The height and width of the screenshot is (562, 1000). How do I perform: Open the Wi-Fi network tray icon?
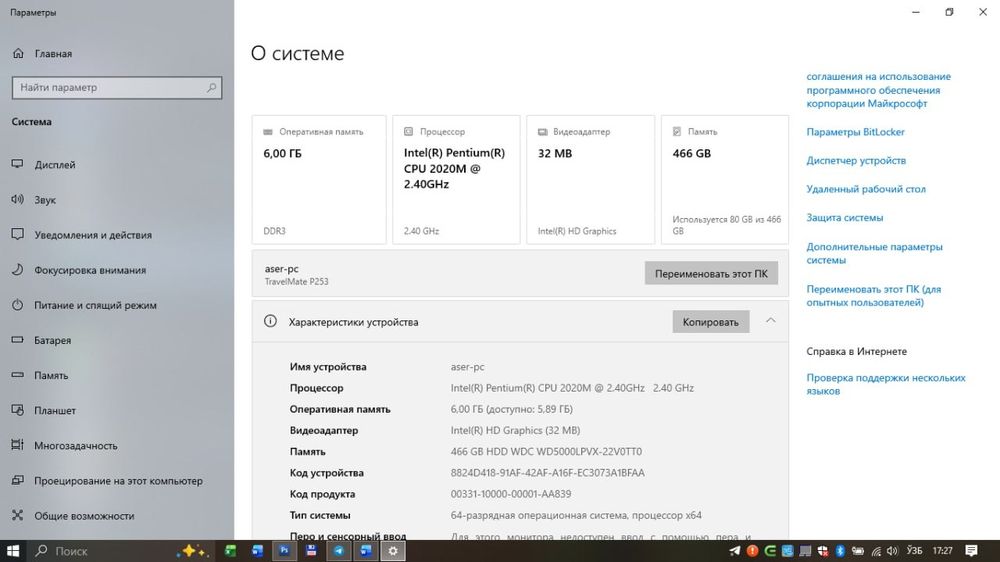pyautogui.click(x=876, y=551)
